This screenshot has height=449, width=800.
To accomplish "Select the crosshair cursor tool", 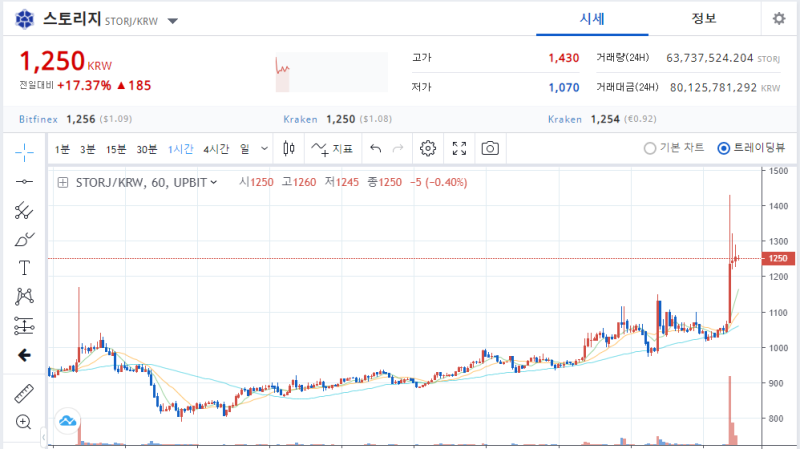I will [x=24, y=152].
